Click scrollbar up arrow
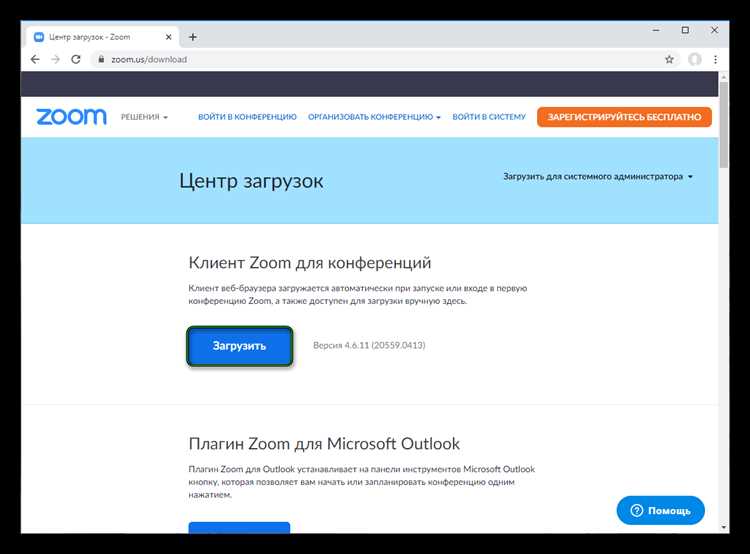 coord(724,77)
